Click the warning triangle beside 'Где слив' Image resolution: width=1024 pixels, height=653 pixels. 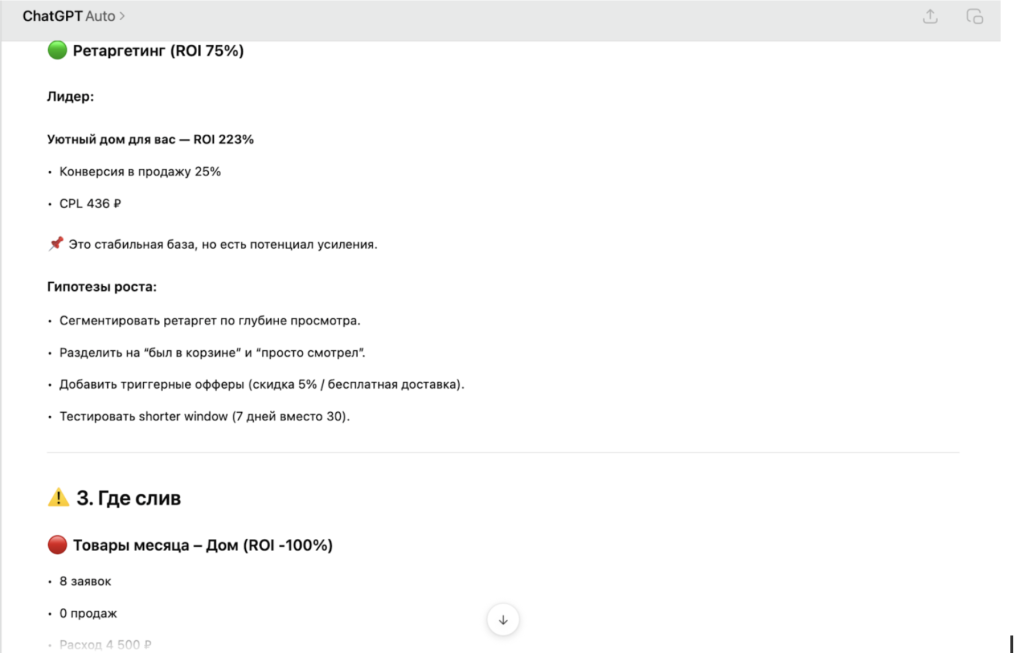coord(59,498)
